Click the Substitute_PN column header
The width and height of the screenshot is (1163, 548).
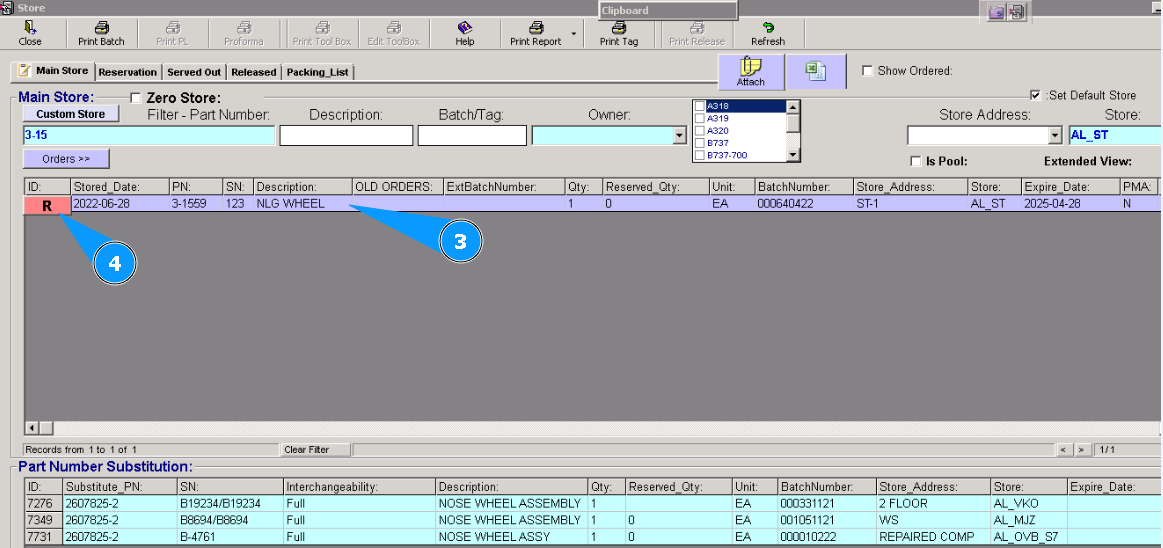coord(119,487)
